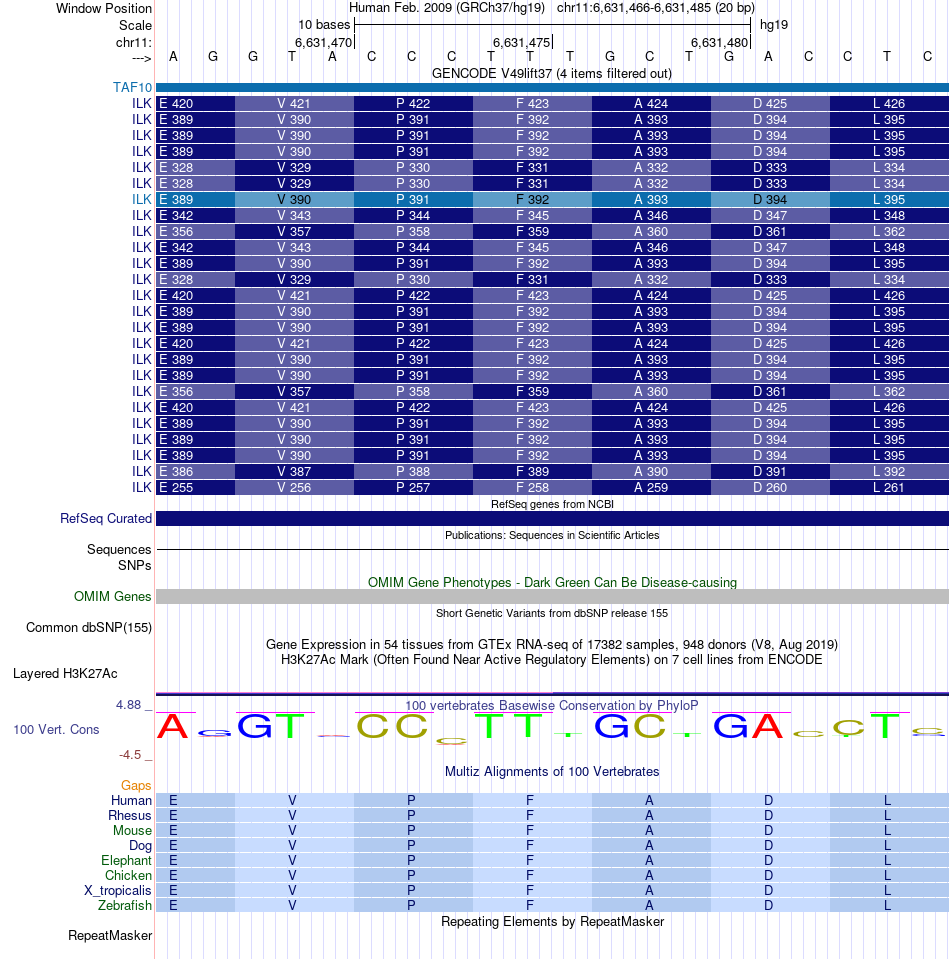This screenshot has width=950, height=959.
Task: Click the 'E 386' codon cell
Action: pos(195,472)
